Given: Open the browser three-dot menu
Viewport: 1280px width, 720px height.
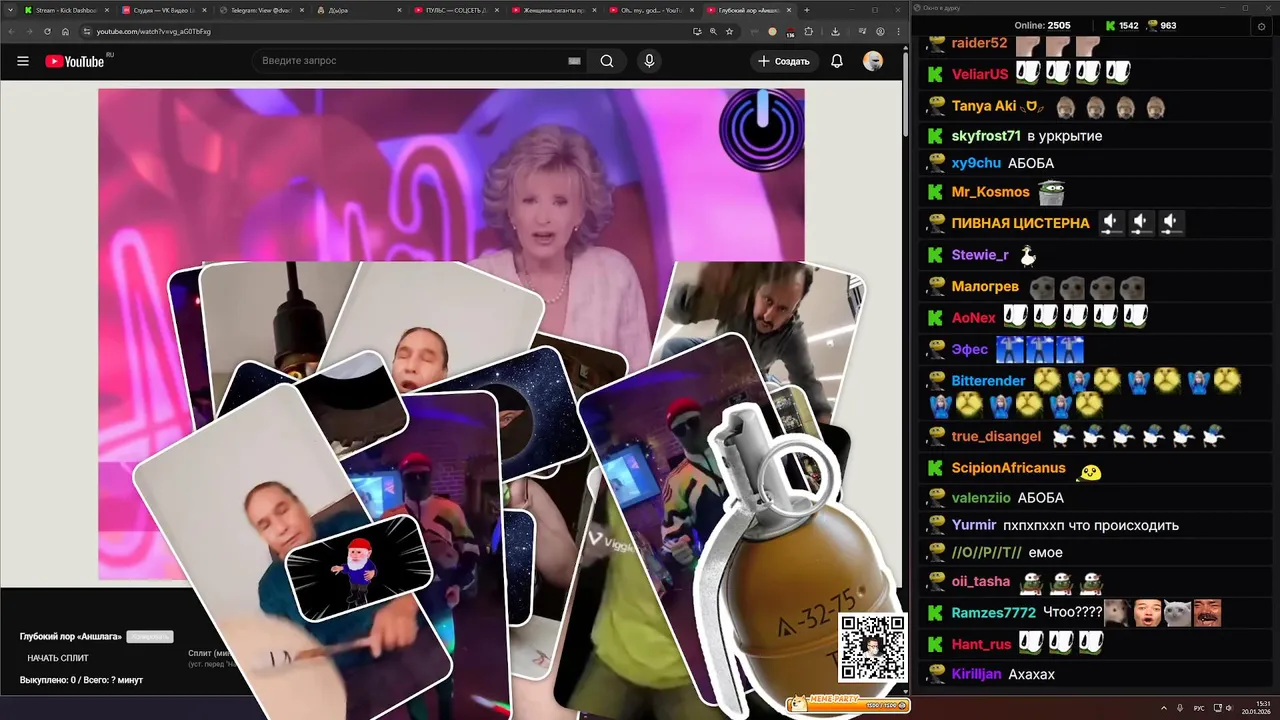Looking at the screenshot, I should point(896,31).
